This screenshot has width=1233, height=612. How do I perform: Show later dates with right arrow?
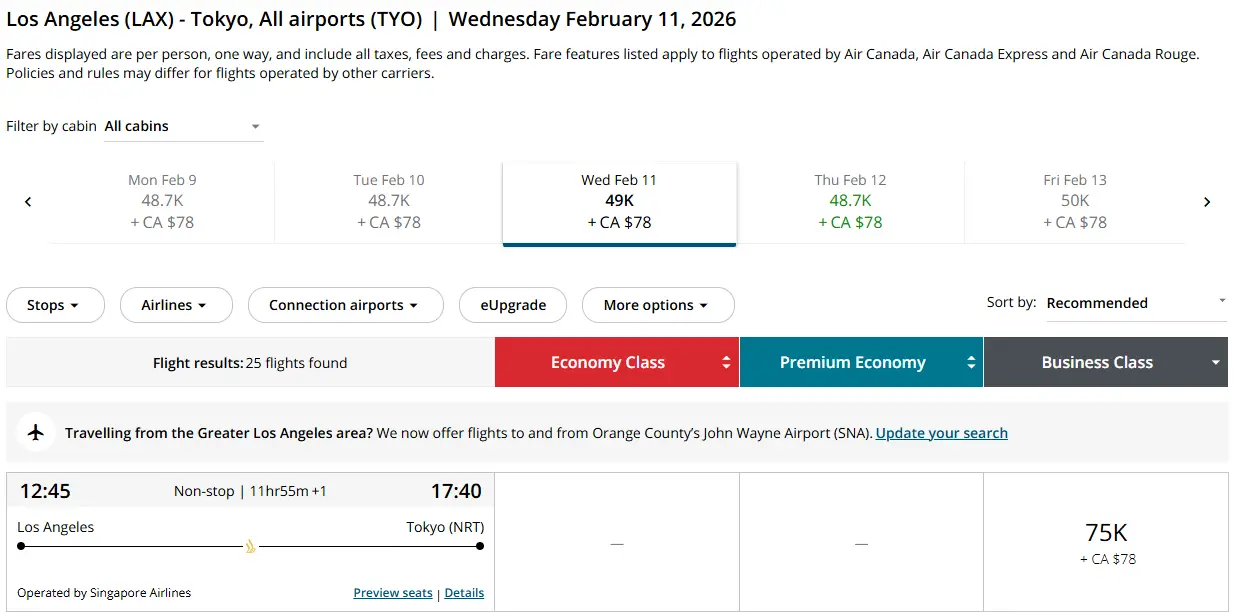coord(1207,202)
